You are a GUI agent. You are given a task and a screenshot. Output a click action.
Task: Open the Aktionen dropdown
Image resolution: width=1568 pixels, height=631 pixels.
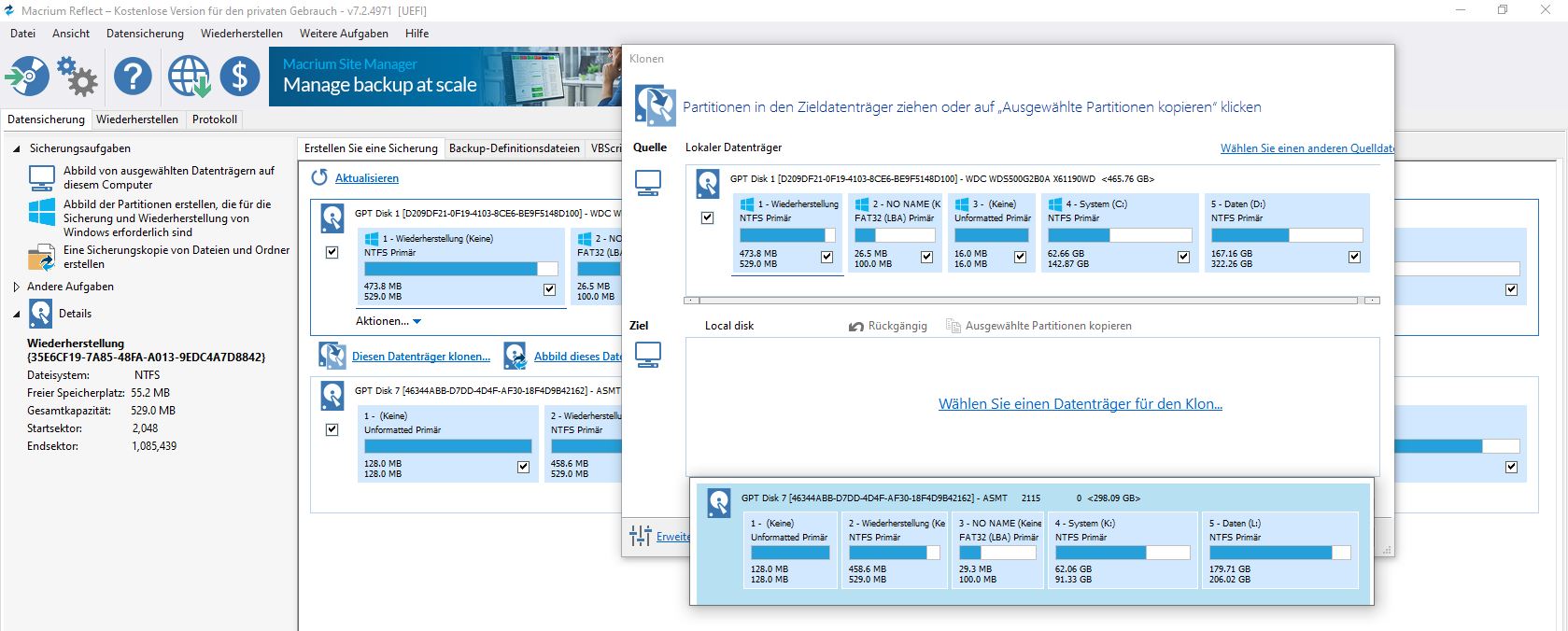pos(388,321)
